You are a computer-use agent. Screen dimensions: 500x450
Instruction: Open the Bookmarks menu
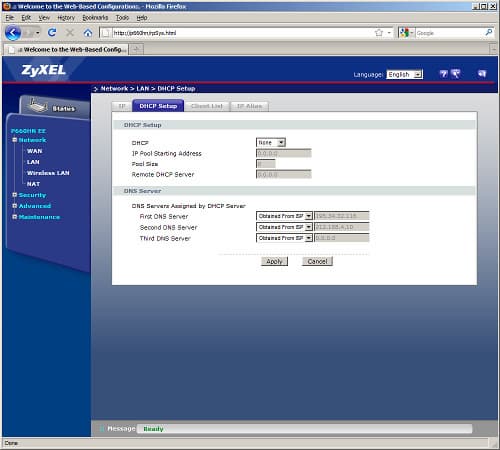95,18
